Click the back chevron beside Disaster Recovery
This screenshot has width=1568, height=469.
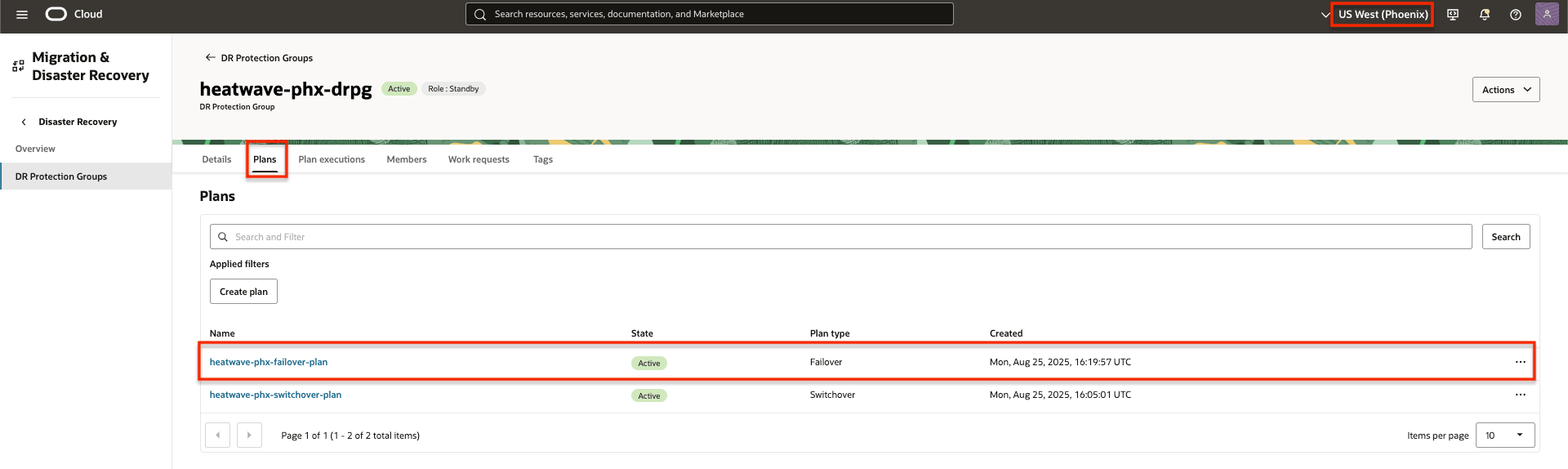(x=24, y=122)
